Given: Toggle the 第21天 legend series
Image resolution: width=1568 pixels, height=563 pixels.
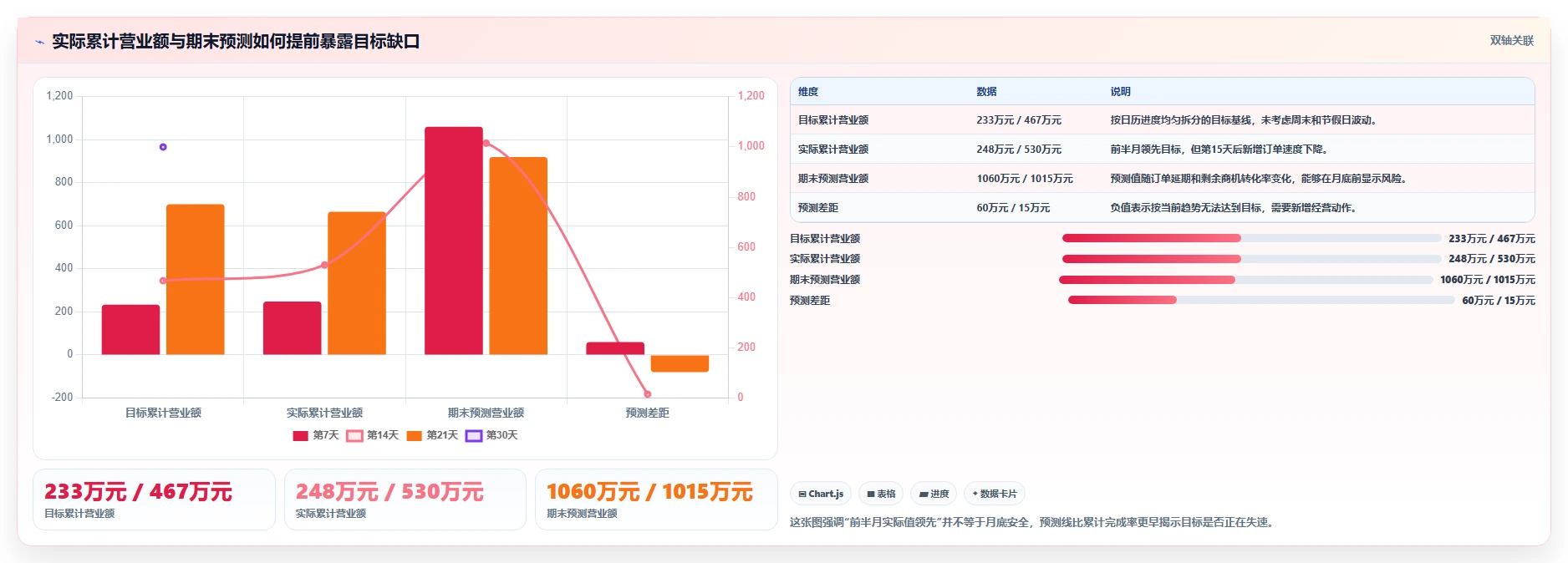Looking at the screenshot, I should [x=432, y=435].
